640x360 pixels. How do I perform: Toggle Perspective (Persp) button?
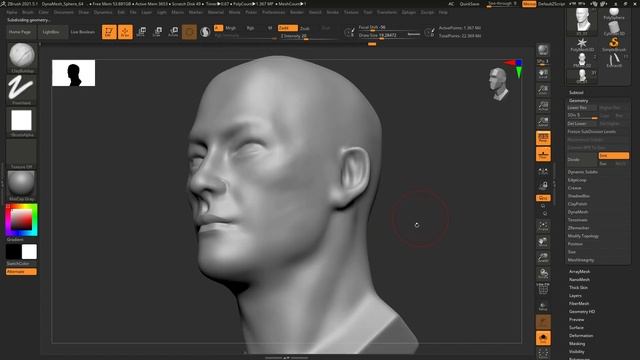pyautogui.click(x=543, y=138)
